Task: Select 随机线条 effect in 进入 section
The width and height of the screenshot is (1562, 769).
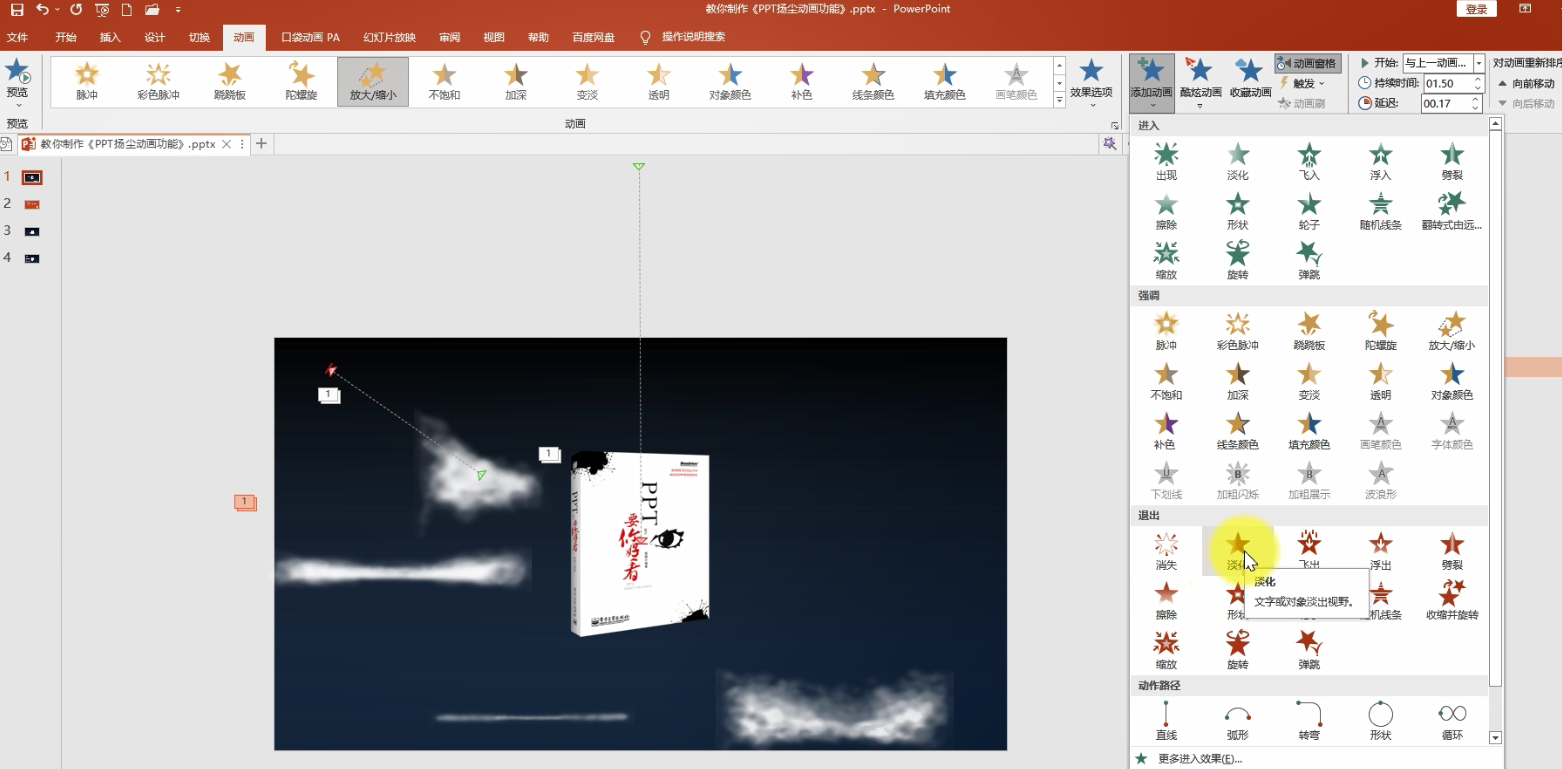Action: click(x=1380, y=211)
